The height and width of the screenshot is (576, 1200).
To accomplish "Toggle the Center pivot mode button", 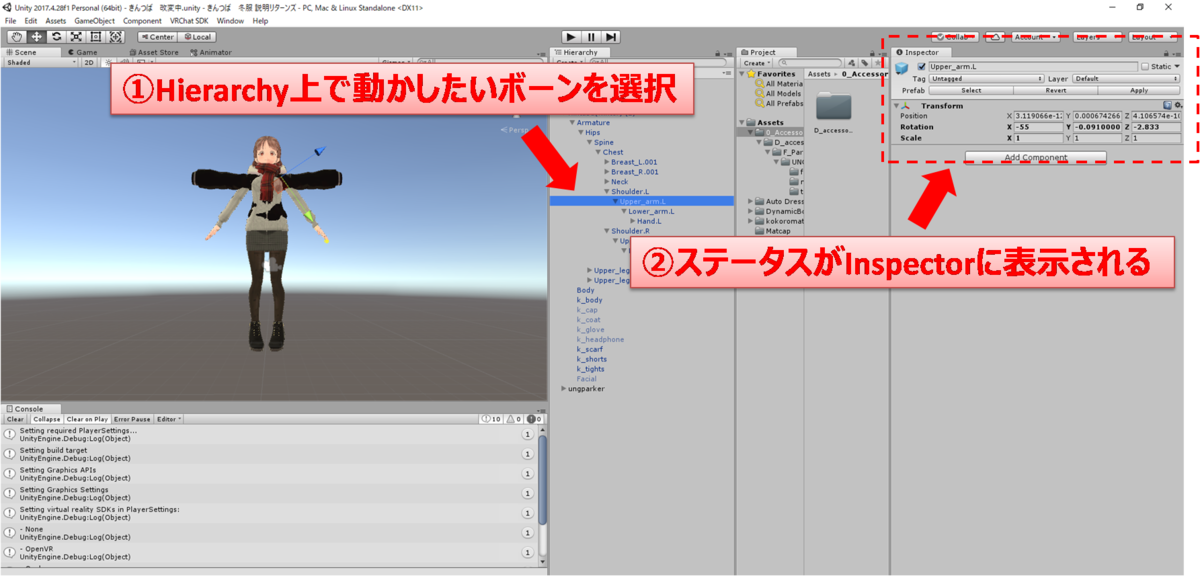I will tap(157, 37).
